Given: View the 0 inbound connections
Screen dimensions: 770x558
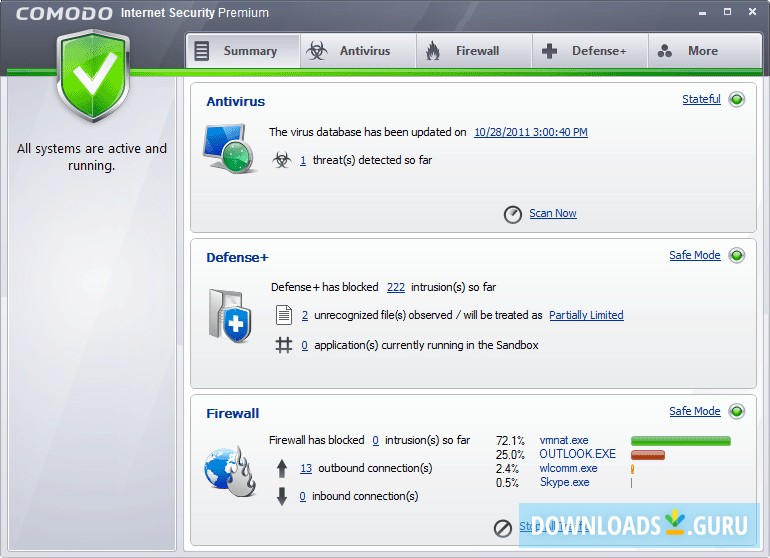Looking at the screenshot, I should tap(302, 496).
